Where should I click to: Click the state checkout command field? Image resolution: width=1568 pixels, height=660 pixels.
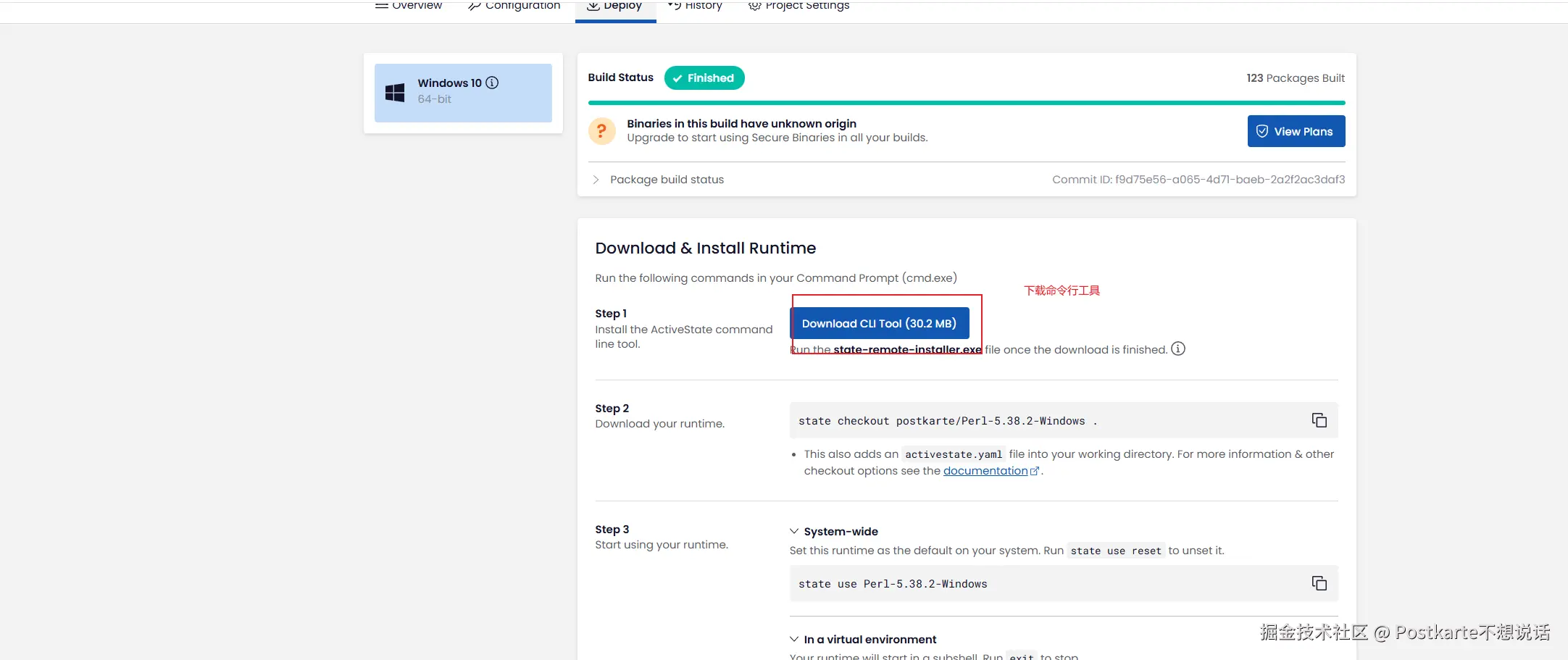tap(1064, 421)
